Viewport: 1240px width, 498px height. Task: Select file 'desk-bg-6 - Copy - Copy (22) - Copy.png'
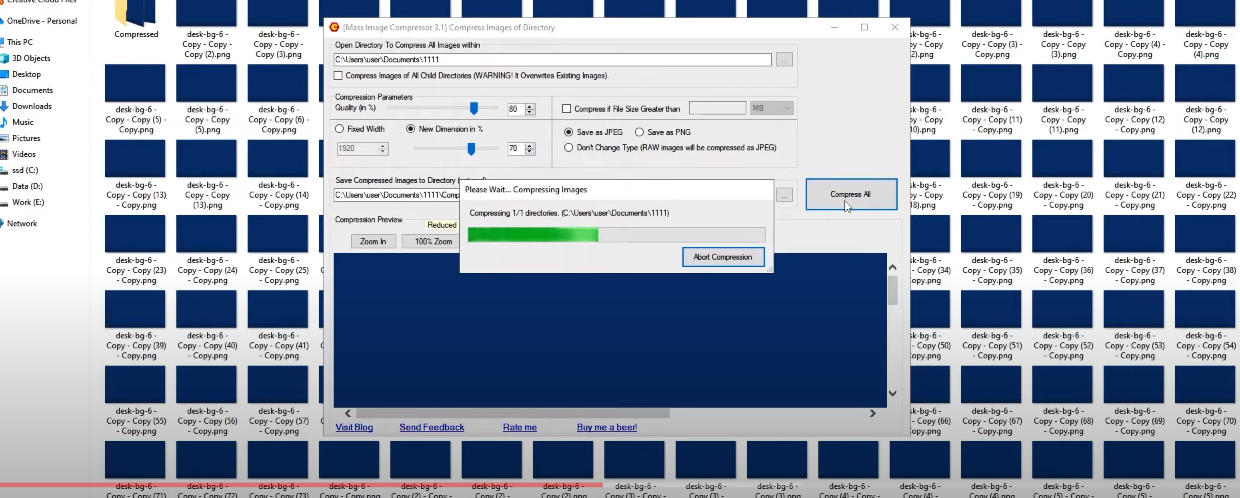1206,174
